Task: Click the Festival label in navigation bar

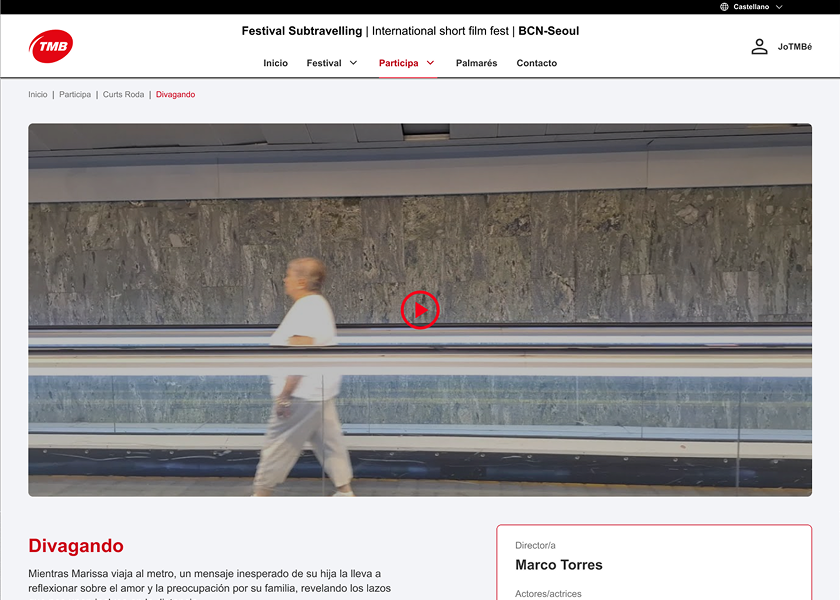Action: click(x=324, y=63)
